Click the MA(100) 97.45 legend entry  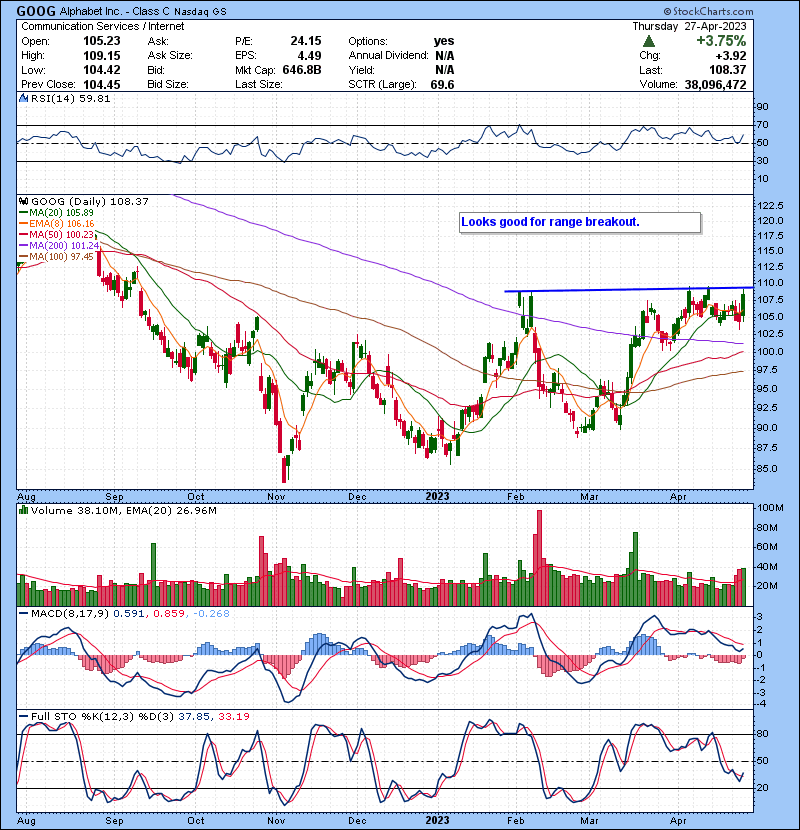56,257
